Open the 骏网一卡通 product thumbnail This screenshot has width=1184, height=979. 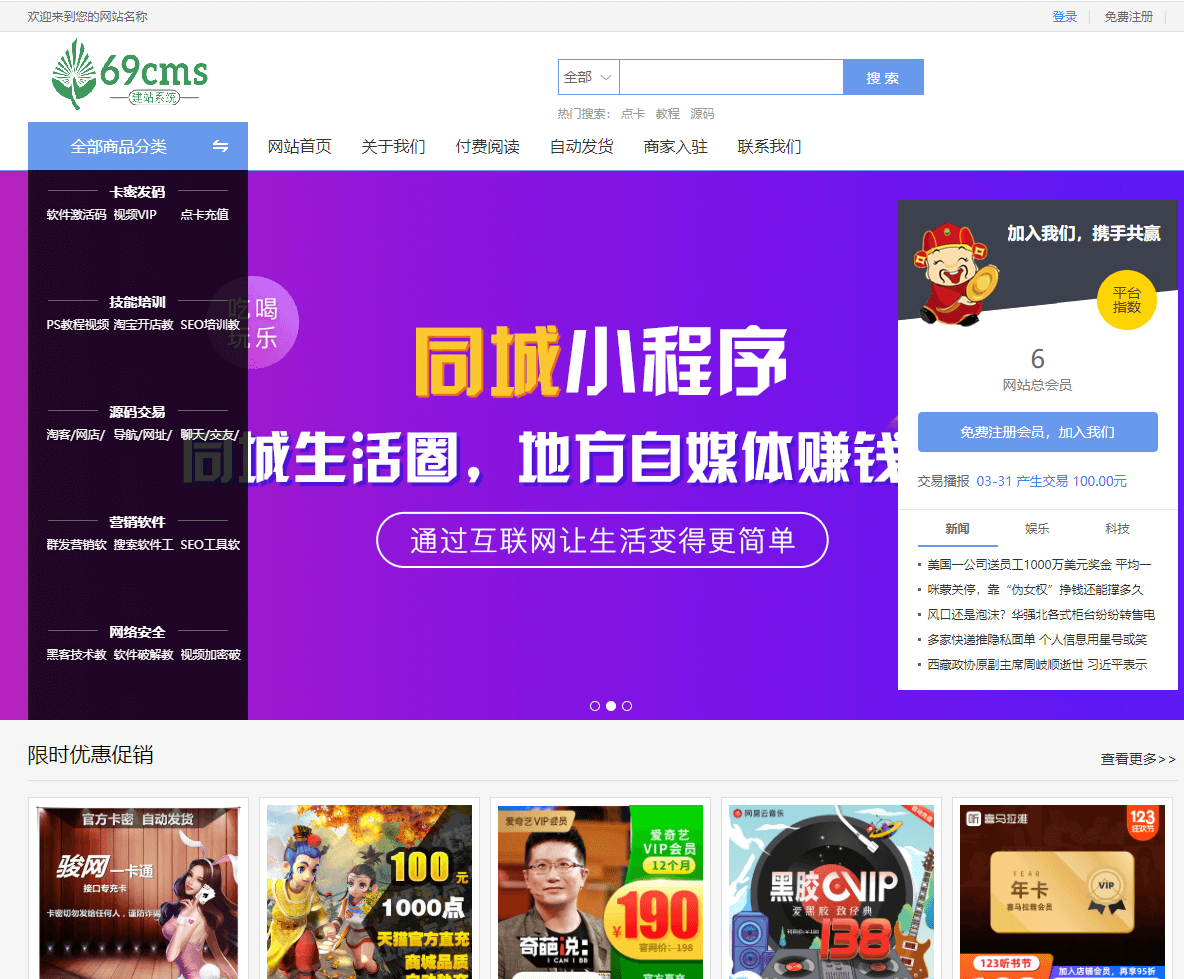coord(138,892)
